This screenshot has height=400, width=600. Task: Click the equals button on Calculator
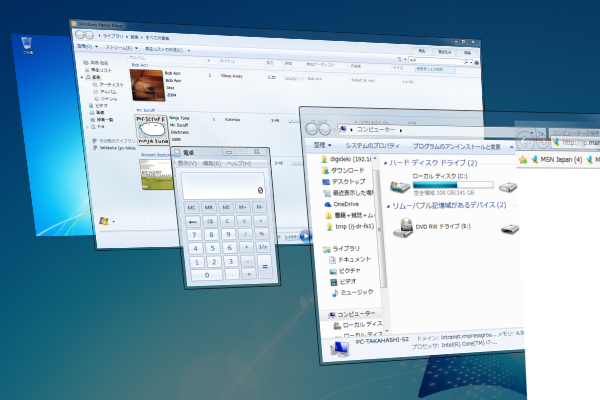coord(265,266)
